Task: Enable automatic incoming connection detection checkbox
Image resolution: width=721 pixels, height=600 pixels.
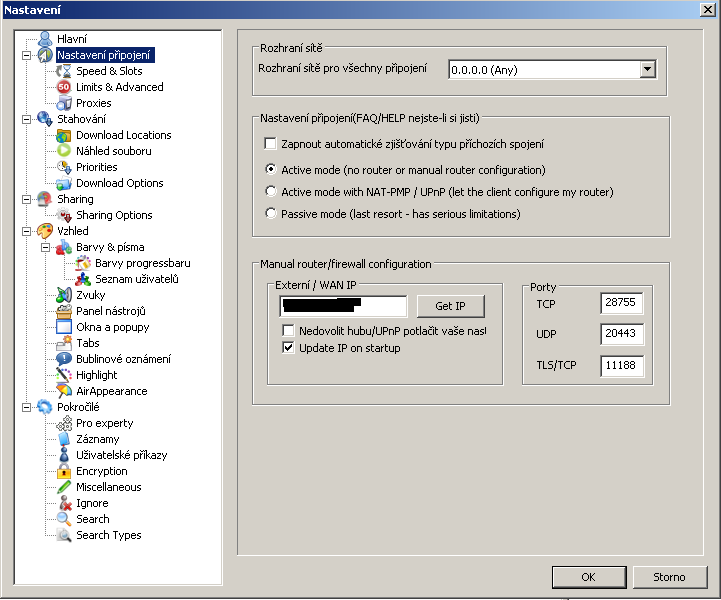Action: [x=270, y=144]
